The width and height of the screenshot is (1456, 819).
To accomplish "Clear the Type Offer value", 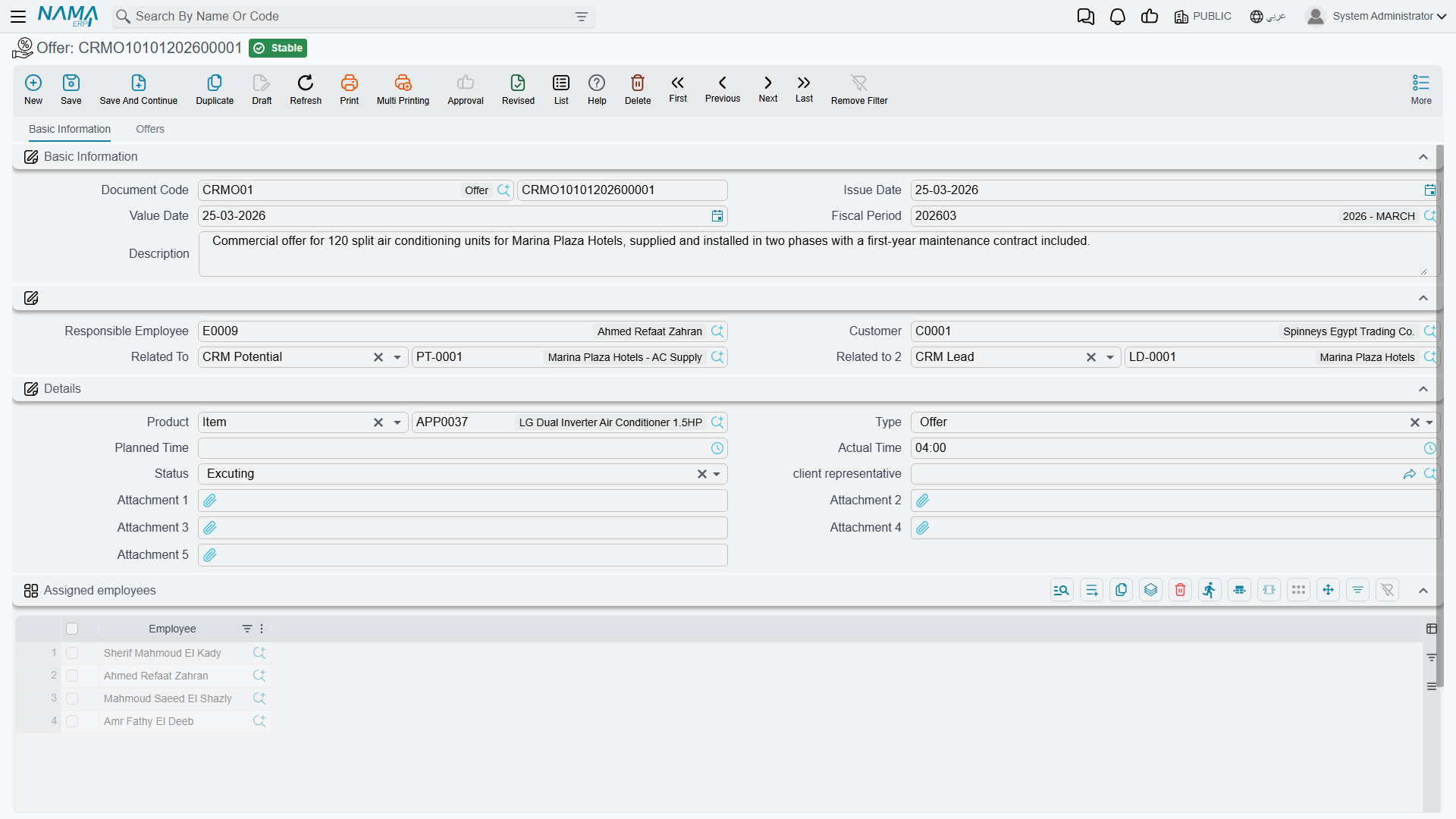I will pos(1415,422).
